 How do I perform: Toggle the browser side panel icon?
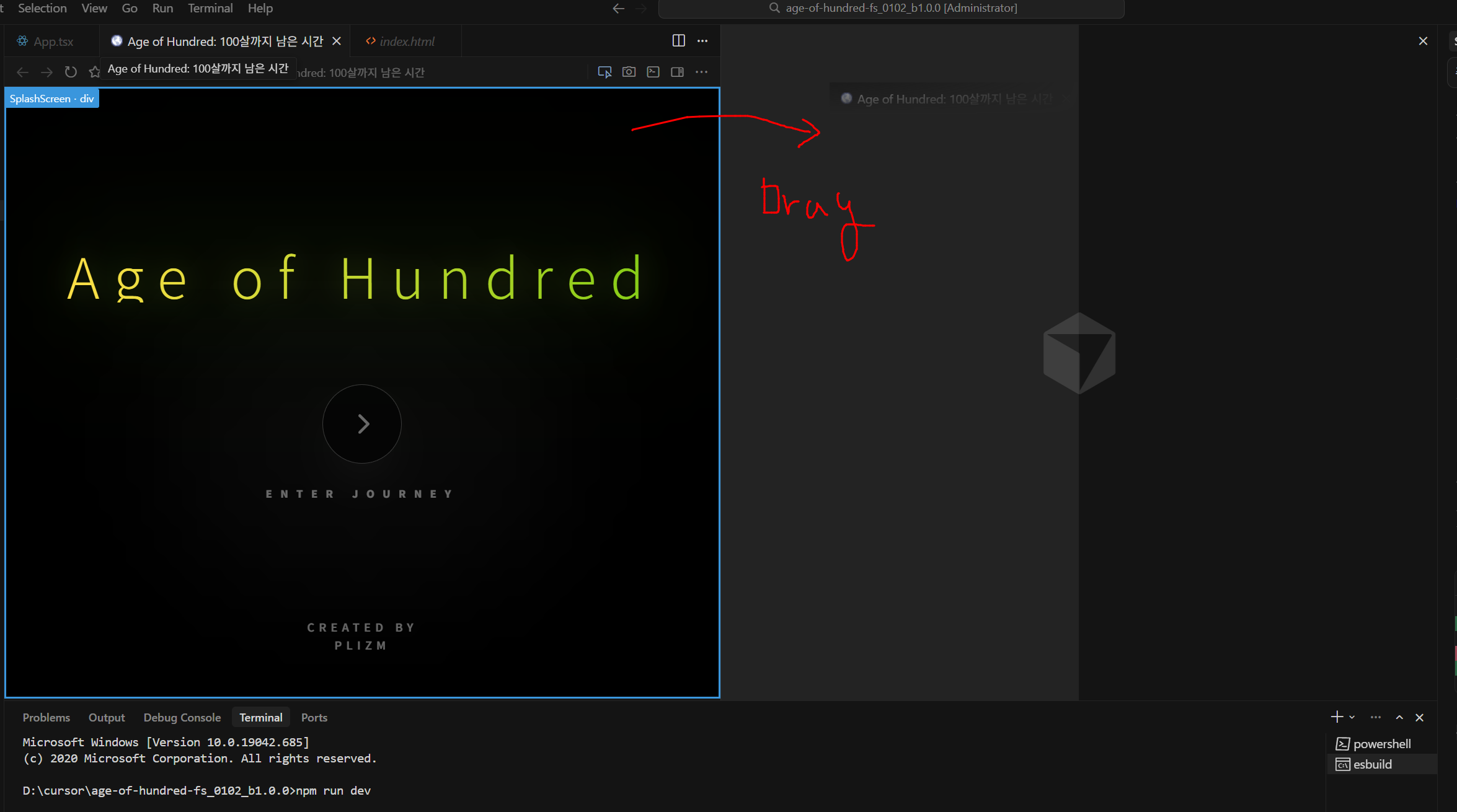677,72
